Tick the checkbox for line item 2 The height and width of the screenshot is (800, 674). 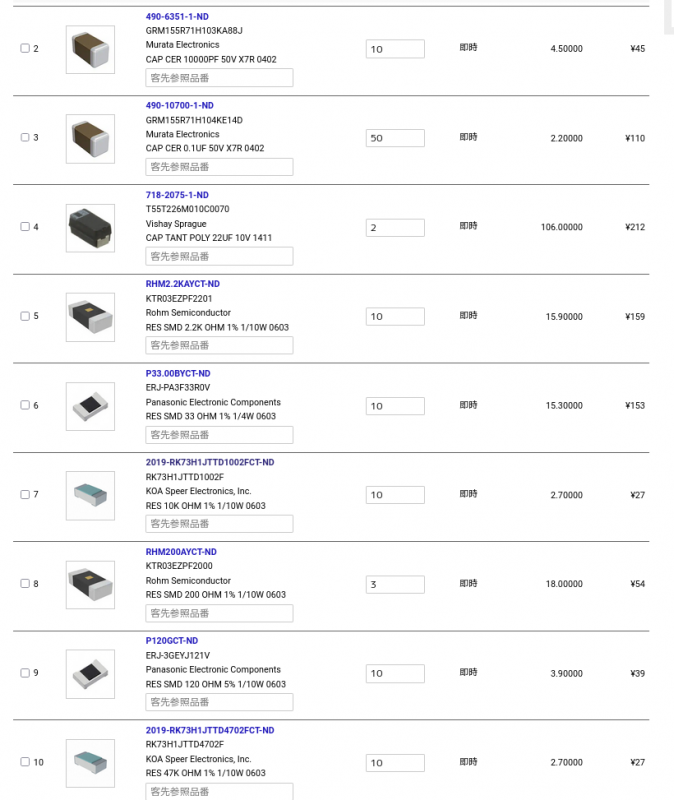25,49
